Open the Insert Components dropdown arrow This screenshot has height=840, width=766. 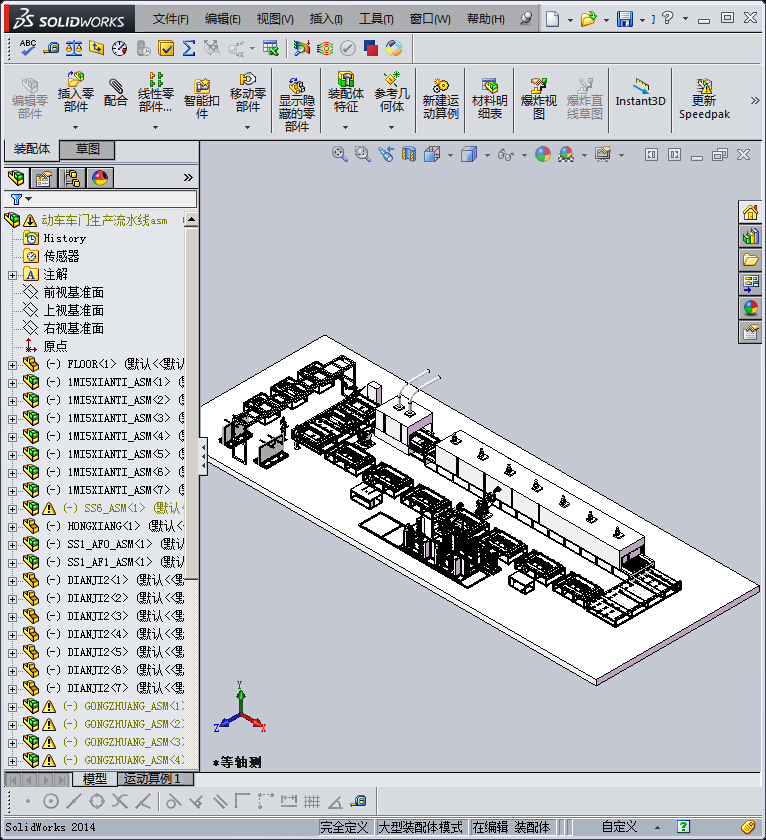click(x=76, y=127)
